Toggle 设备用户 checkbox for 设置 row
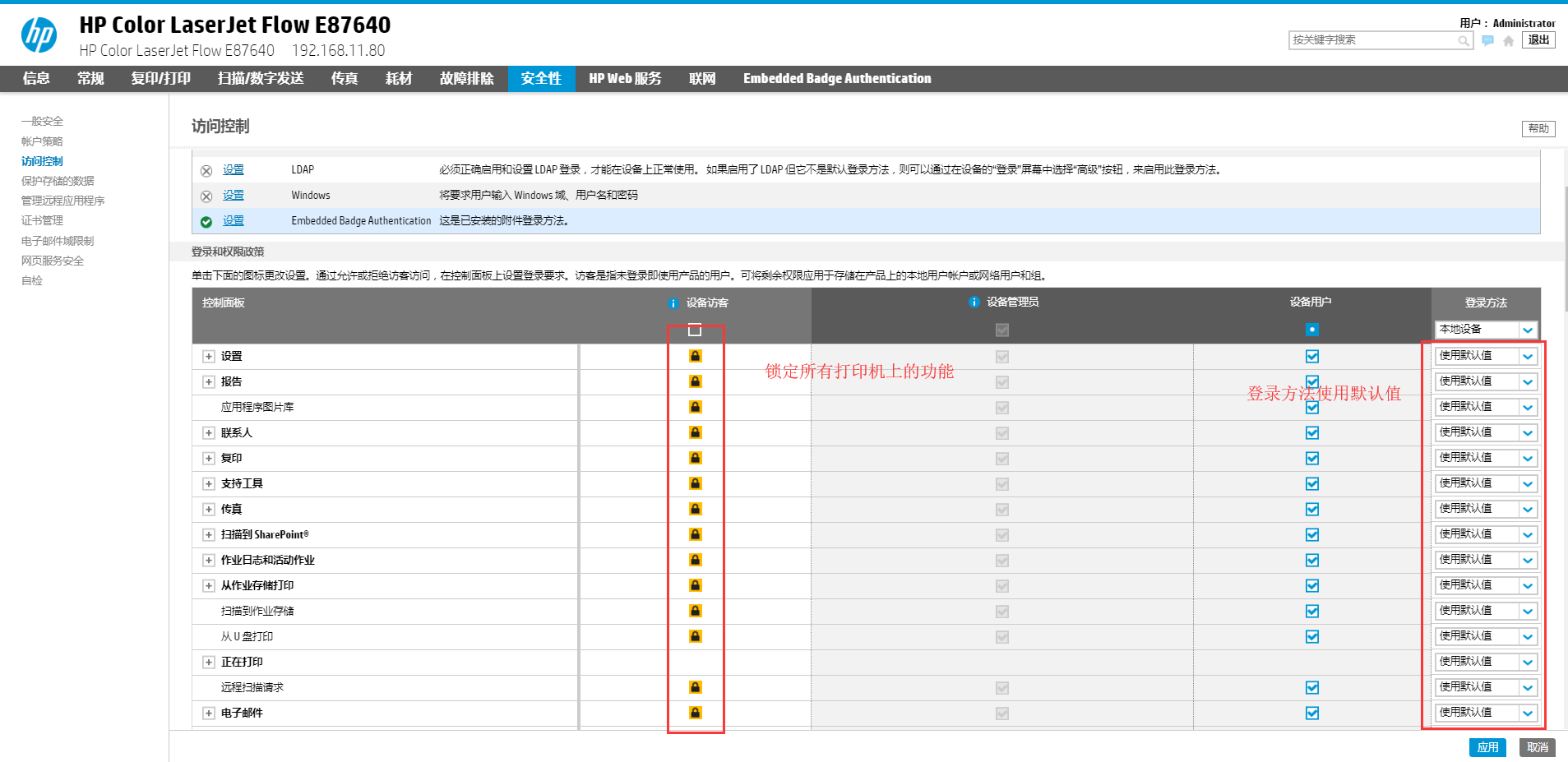 tap(1312, 357)
